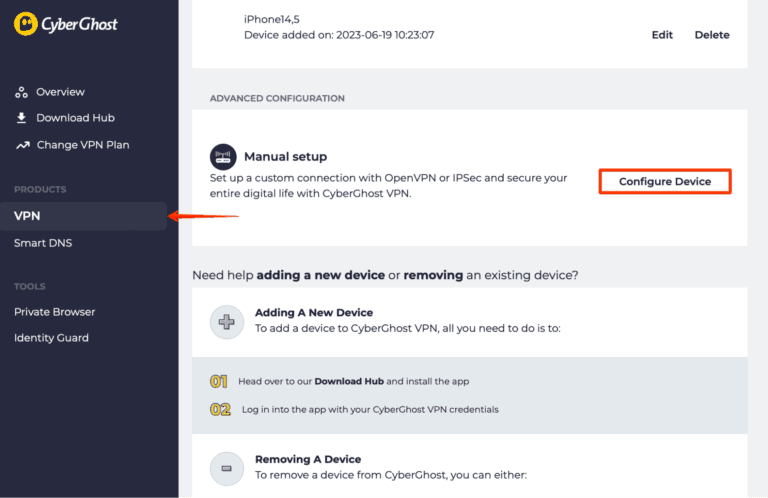Open the Private Browser tool

click(55, 312)
